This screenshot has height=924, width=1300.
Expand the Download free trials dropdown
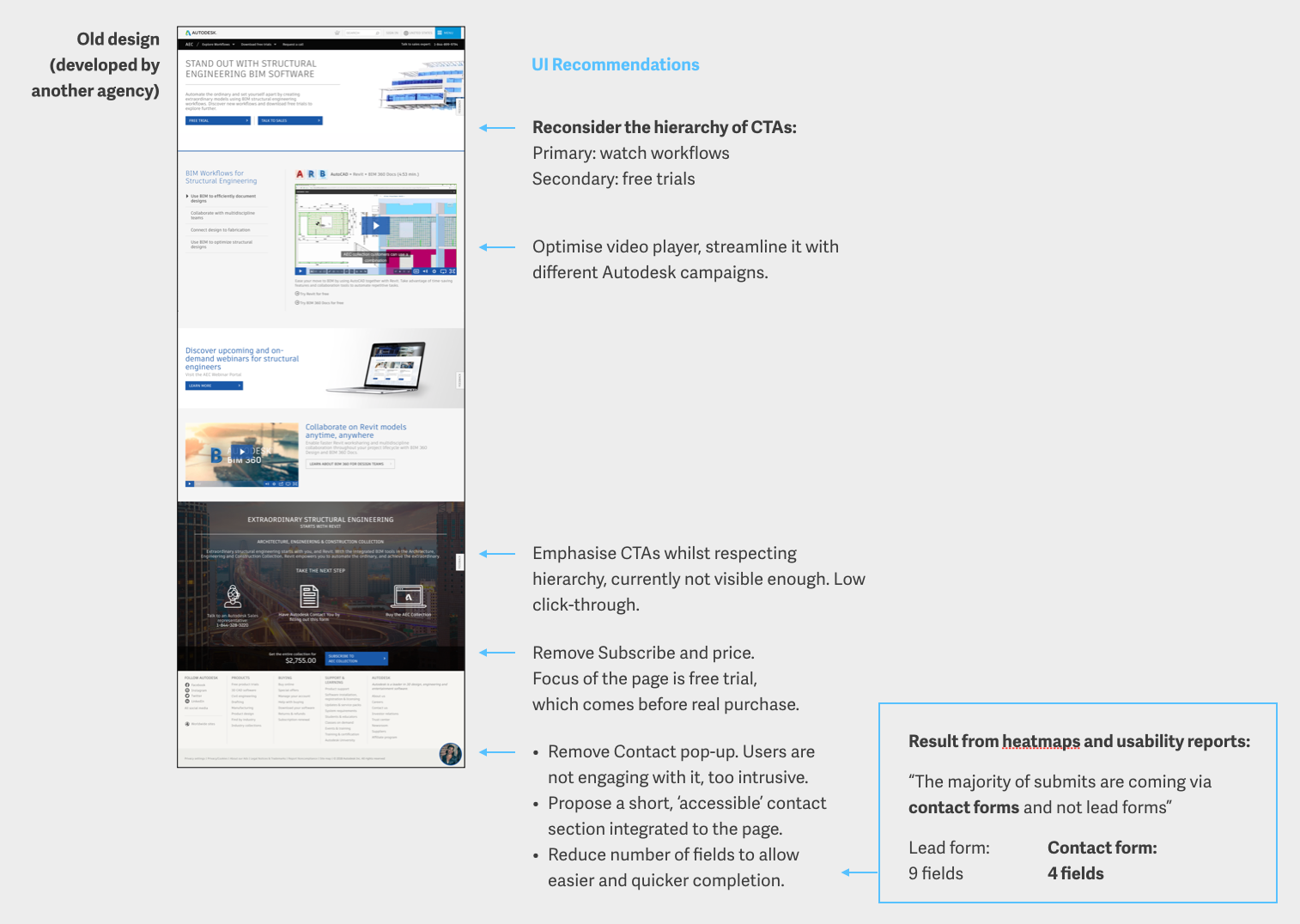coord(258,44)
